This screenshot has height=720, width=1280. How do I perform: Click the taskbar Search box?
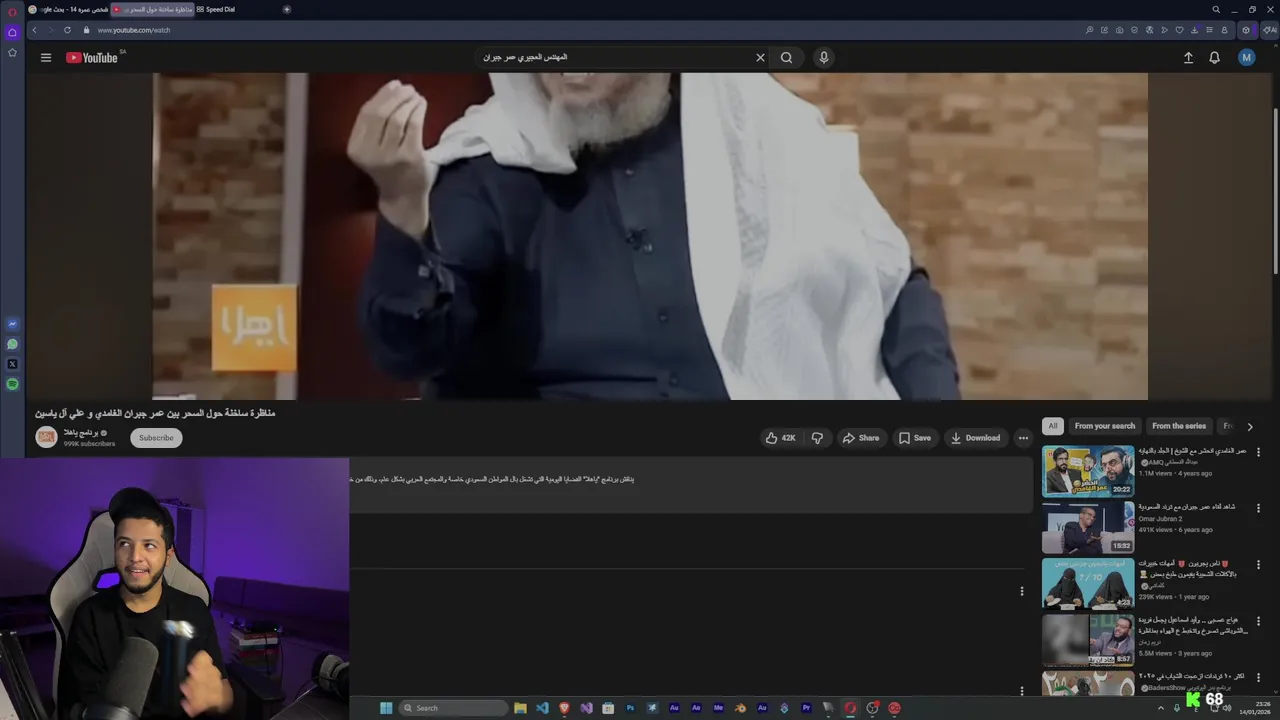[454, 708]
